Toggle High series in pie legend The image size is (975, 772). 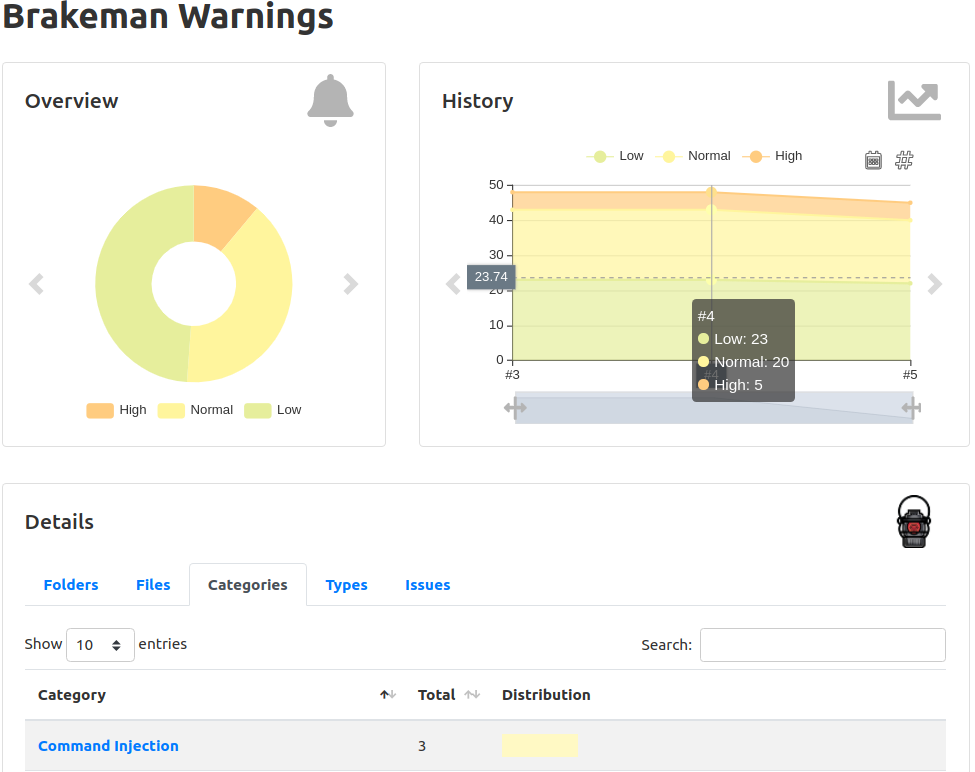[x=116, y=410]
